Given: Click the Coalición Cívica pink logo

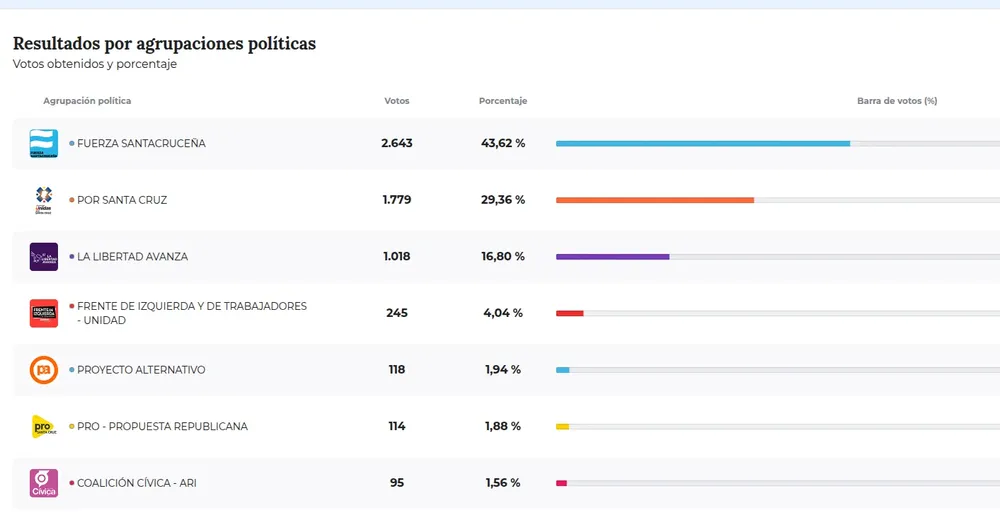Looking at the screenshot, I should click(44, 483).
